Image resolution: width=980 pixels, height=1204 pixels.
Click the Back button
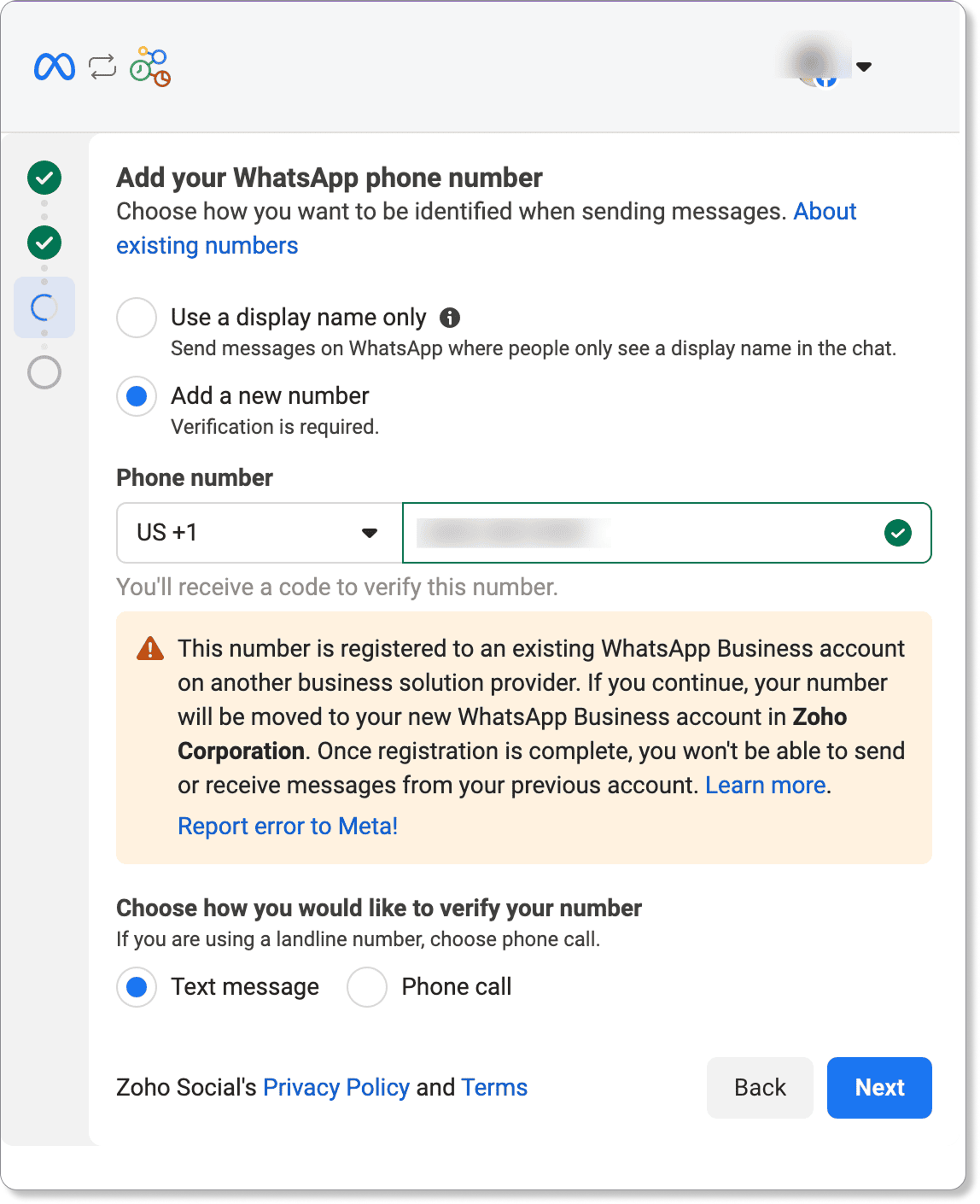pos(760,1088)
